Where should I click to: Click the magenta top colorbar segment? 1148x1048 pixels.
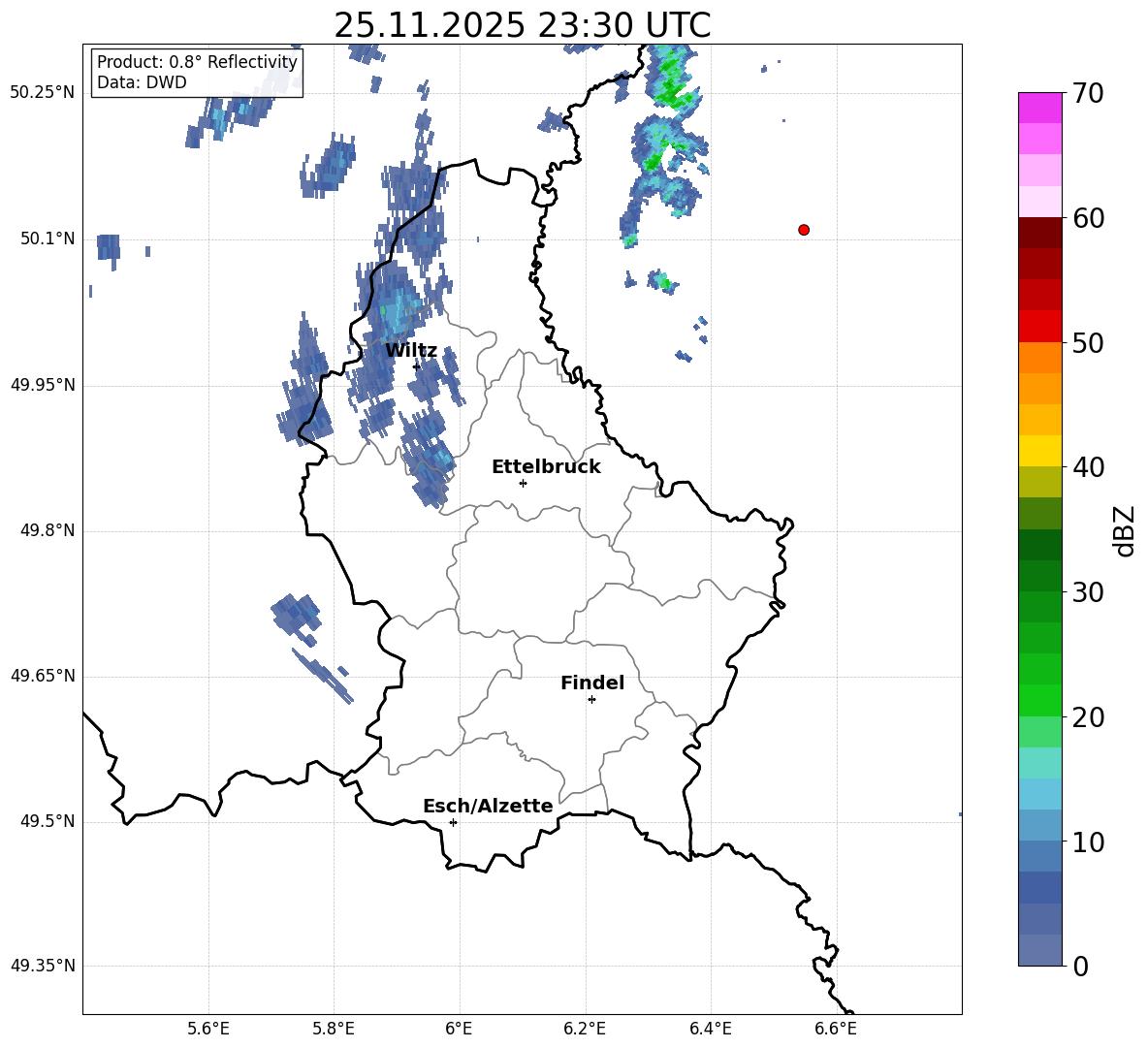1040,108
